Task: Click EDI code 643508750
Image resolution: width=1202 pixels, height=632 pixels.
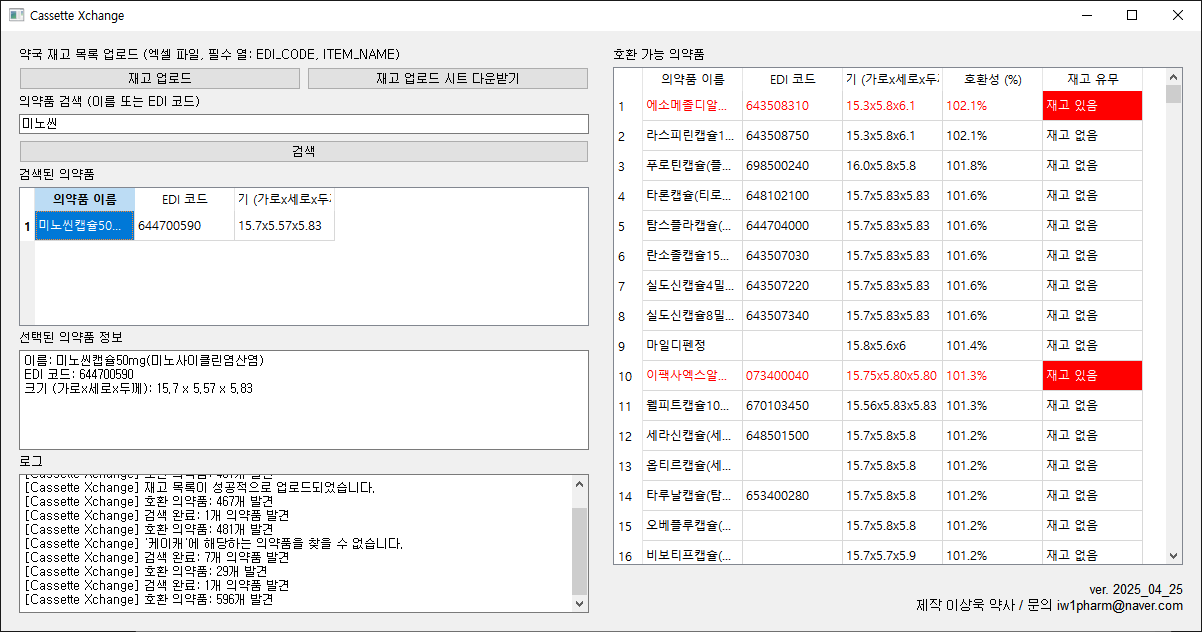Action: pos(792,136)
